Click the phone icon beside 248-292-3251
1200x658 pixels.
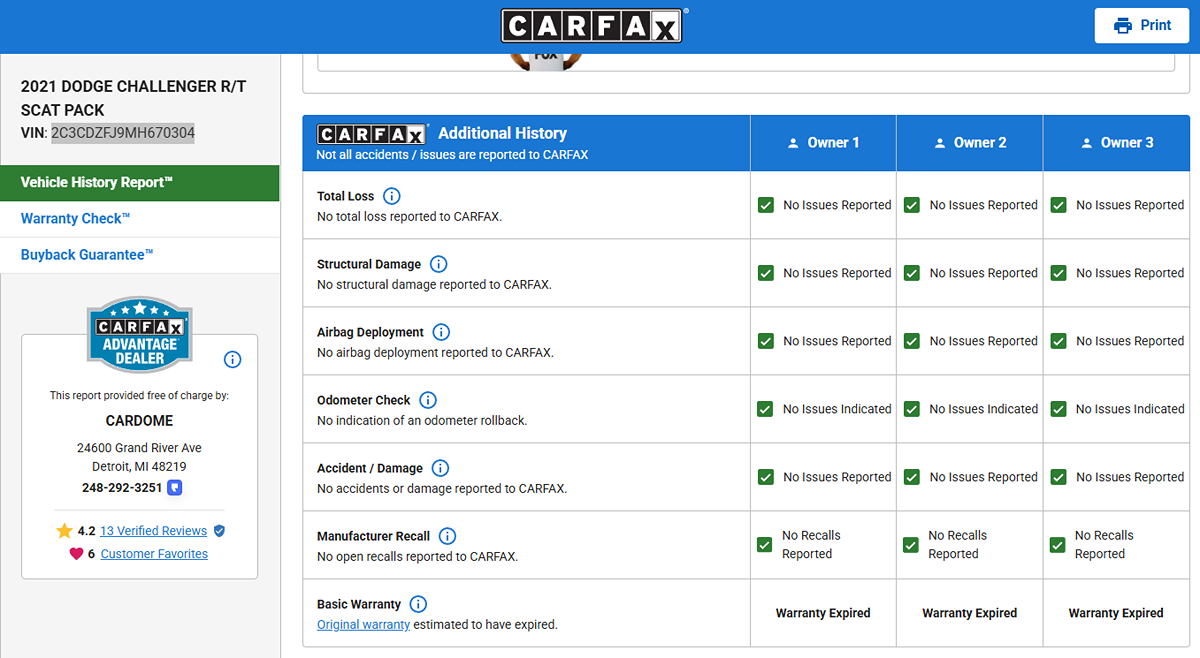(175, 488)
